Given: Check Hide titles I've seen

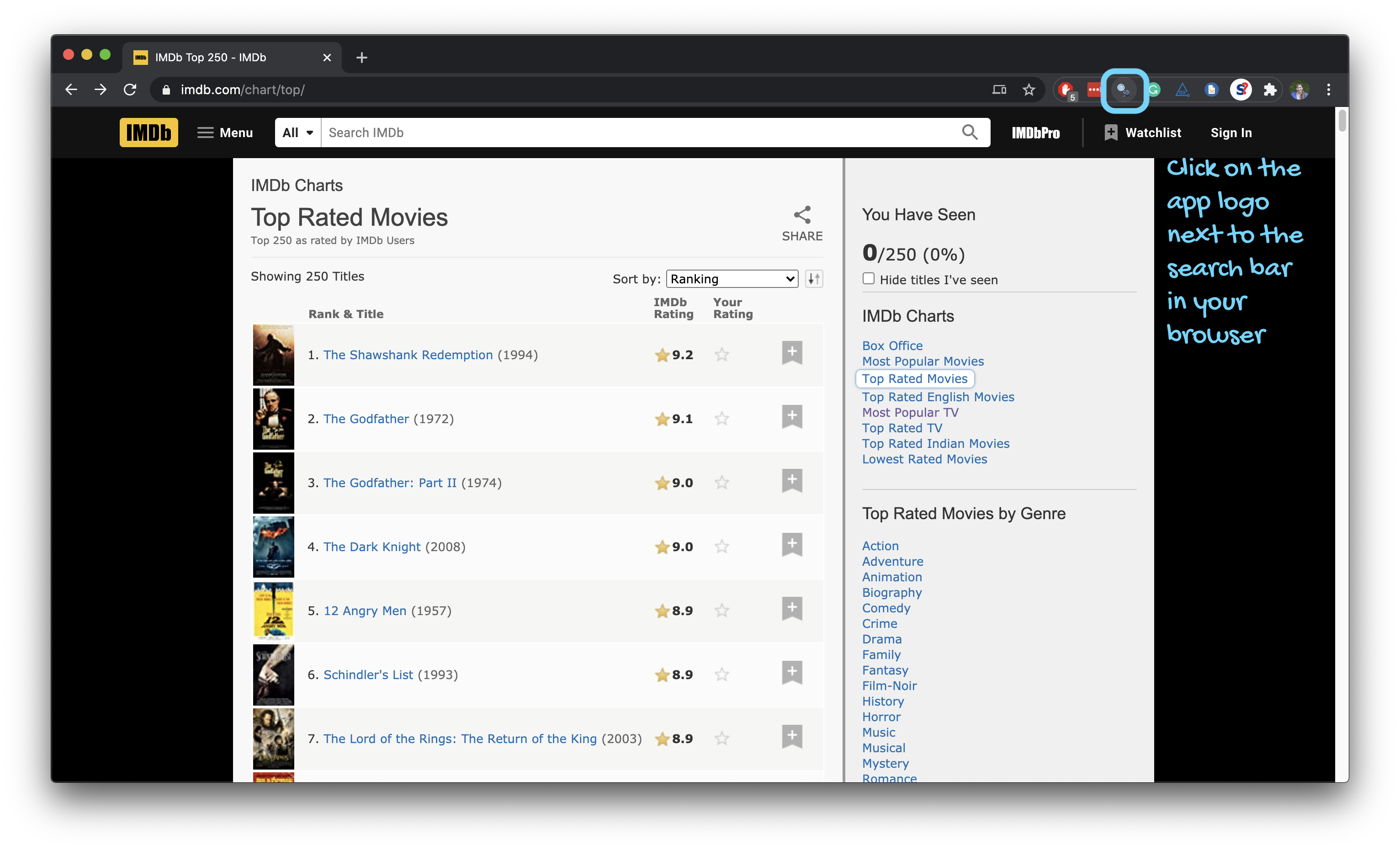Looking at the screenshot, I should click(x=868, y=278).
